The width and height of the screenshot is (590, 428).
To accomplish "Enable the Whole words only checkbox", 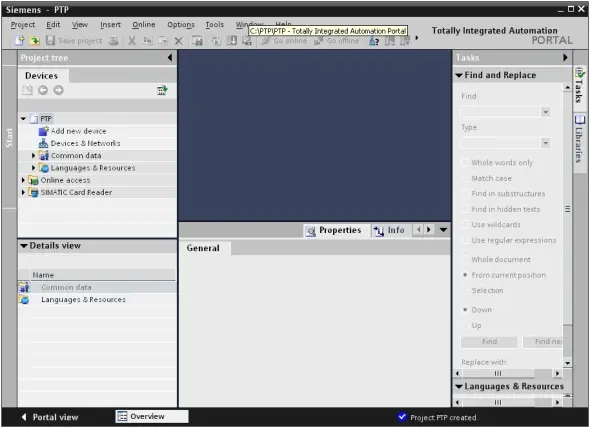I will 465,163.
